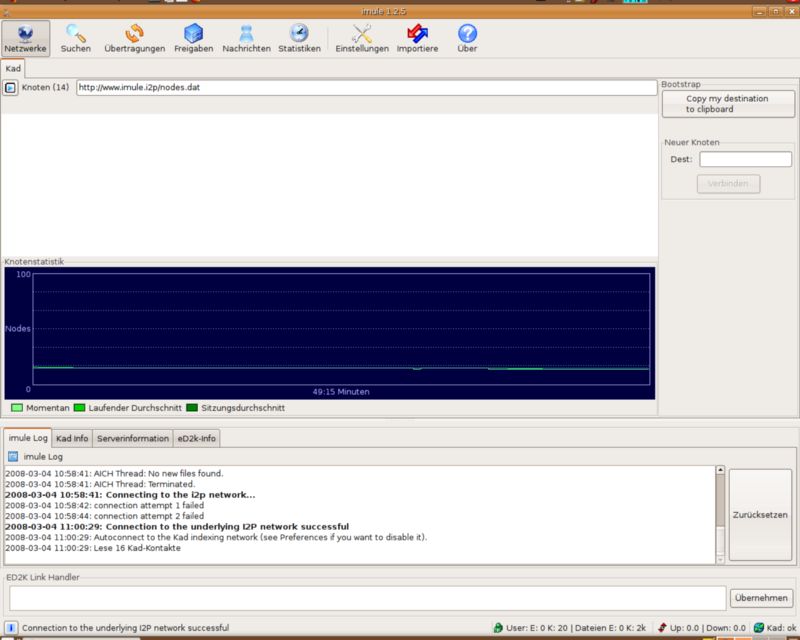Click the Knotenstatistik graph area
Screen dimensions: 800x640
click(330, 333)
